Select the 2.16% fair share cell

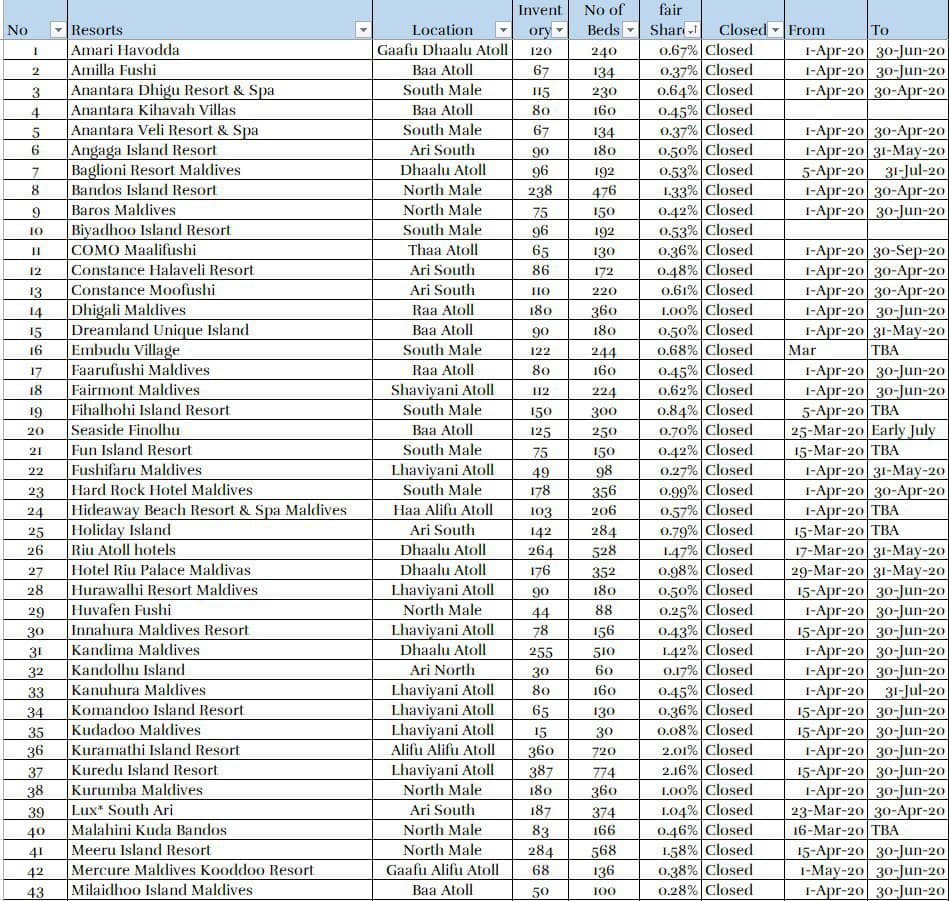coord(671,770)
